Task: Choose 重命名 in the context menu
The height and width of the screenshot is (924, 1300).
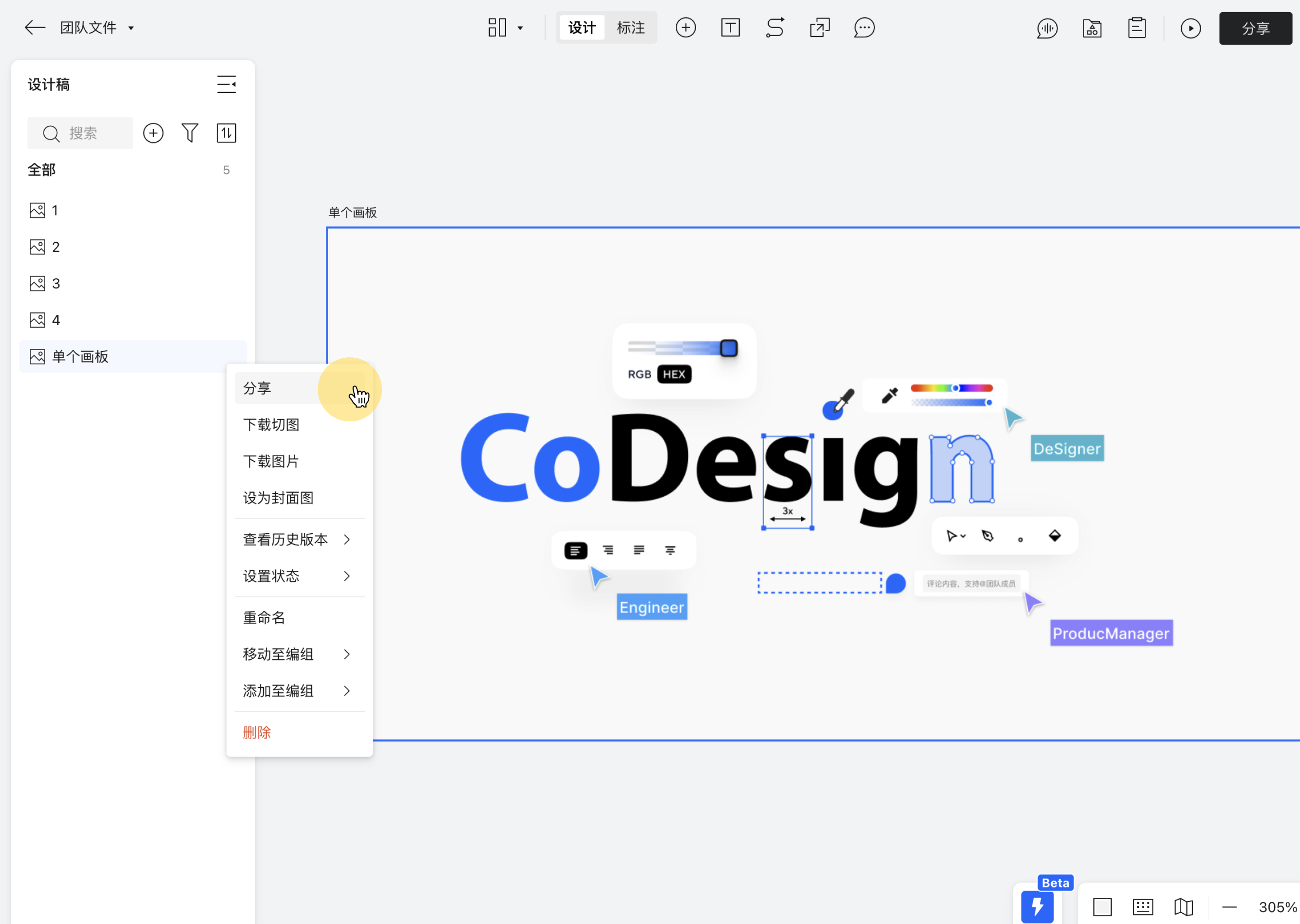Action: (x=299, y=618)
